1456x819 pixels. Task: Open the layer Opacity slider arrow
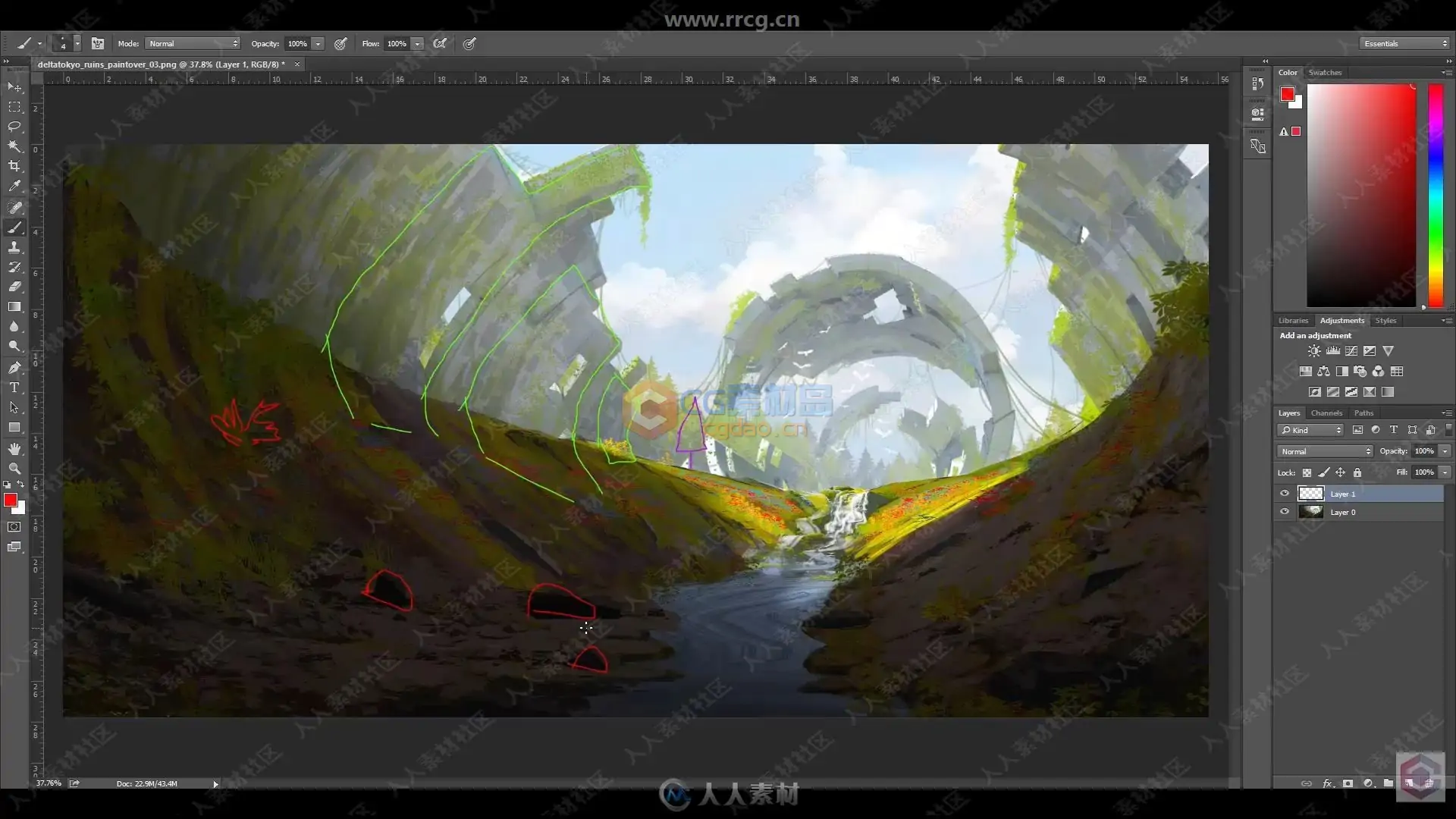pyautogui.click(x=1445, y=451)
